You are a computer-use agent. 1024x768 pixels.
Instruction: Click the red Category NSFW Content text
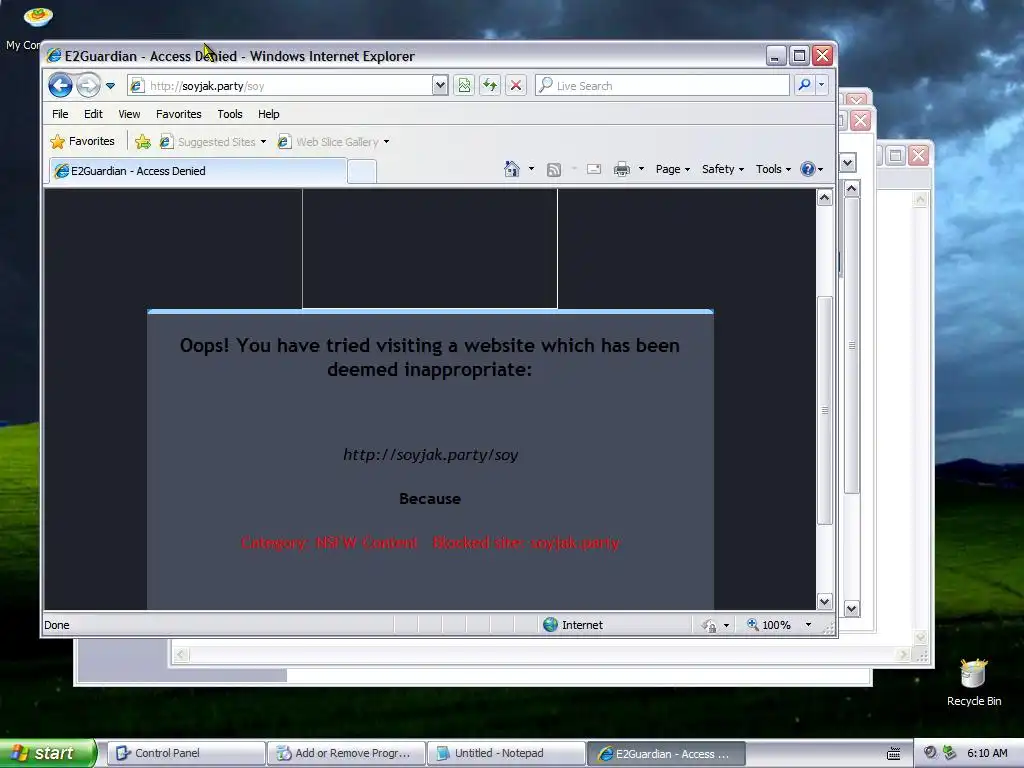click(x=330, y=543)
